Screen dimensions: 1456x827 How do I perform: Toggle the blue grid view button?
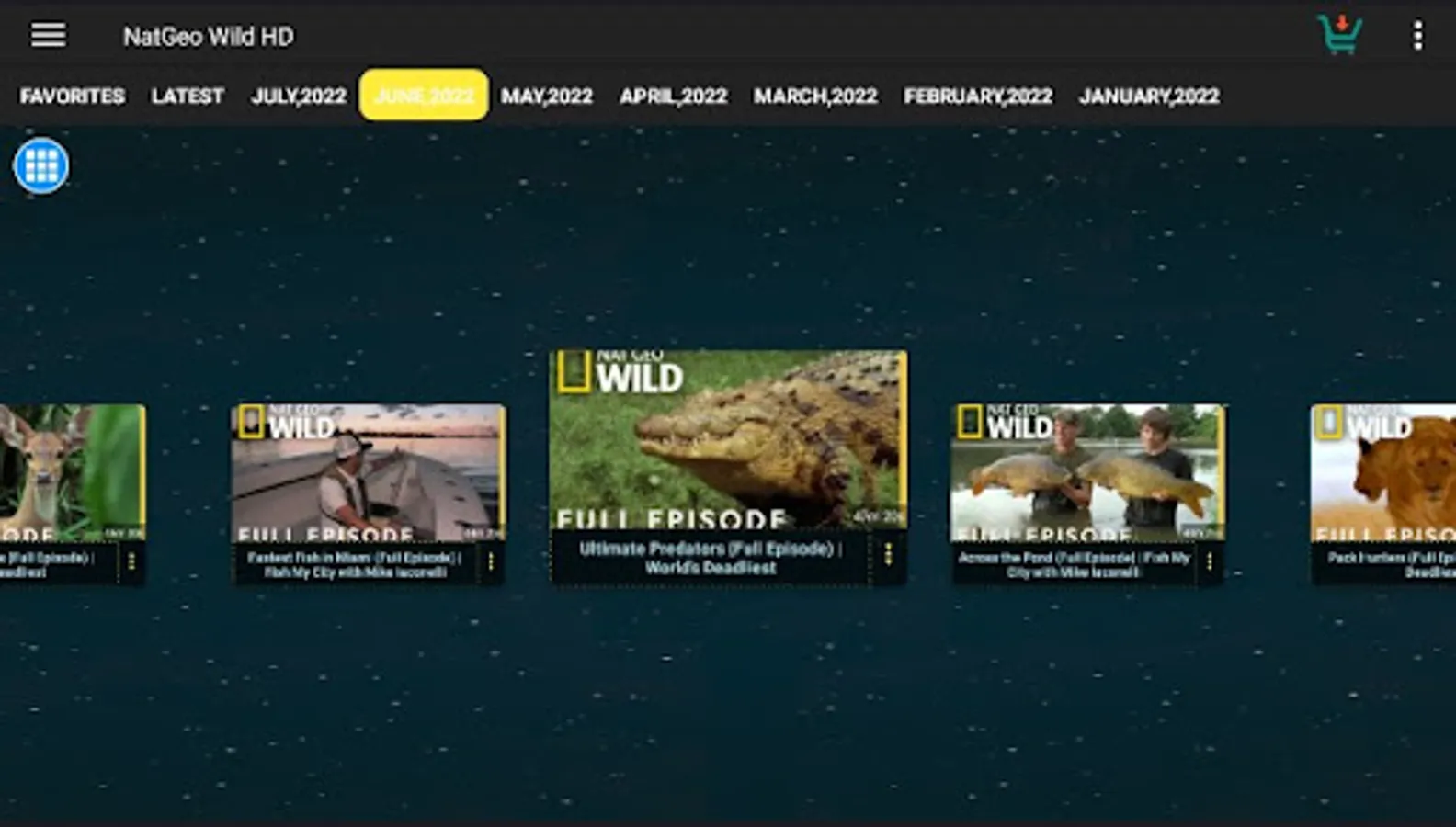click(41, 165)
